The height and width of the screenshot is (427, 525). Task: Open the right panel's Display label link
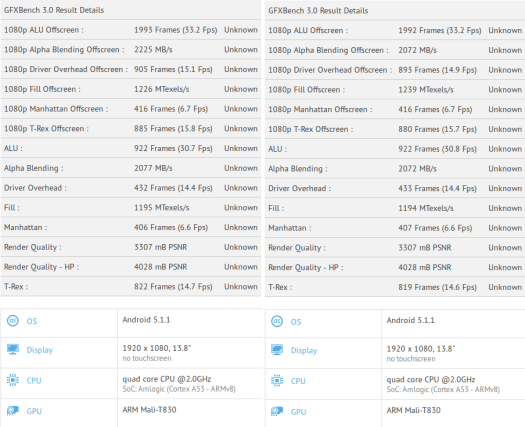coord(304,351)
